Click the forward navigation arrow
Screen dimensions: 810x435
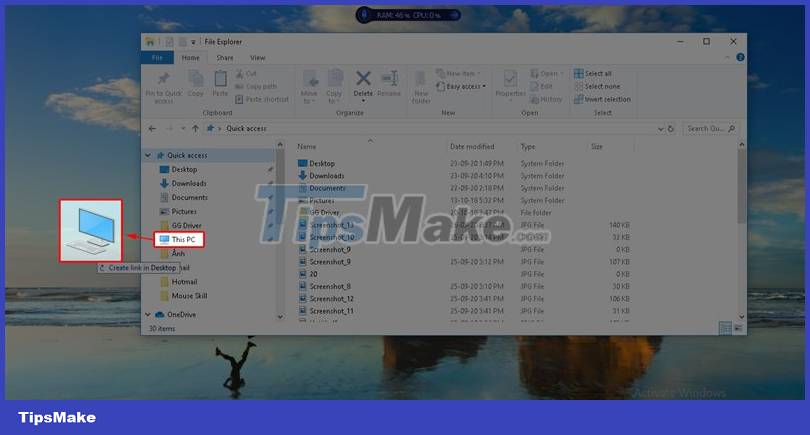pyautogui.click(x=169, y=129)
